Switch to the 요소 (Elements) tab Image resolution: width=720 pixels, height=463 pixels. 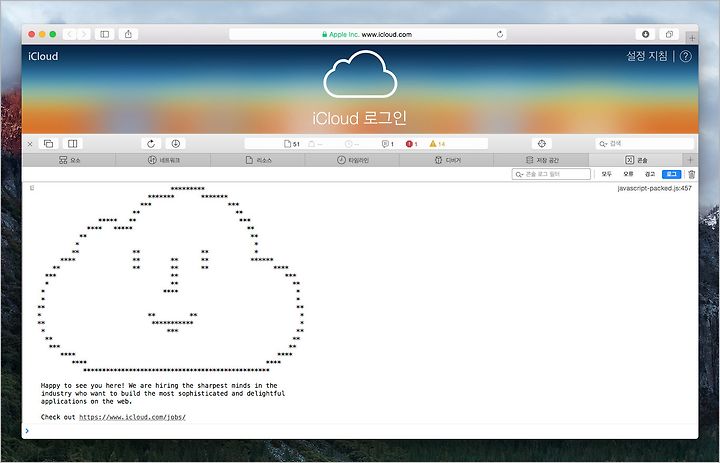pyautogui.click(x=69, y=160)
